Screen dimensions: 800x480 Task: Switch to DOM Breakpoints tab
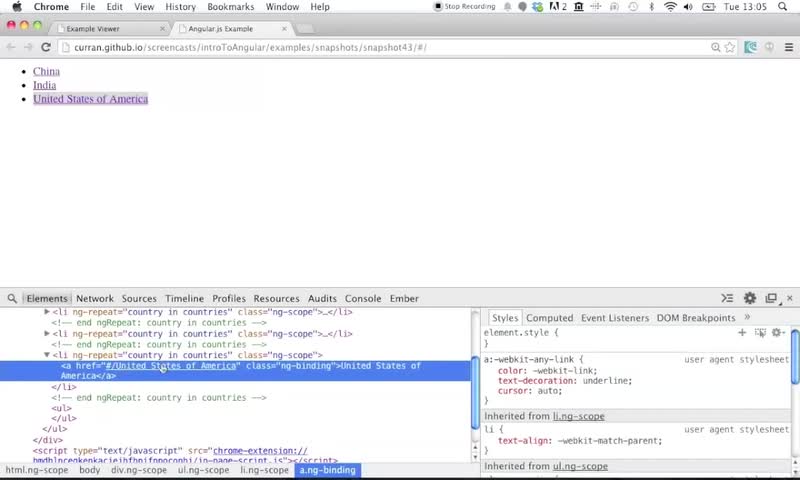pos(696,318)
